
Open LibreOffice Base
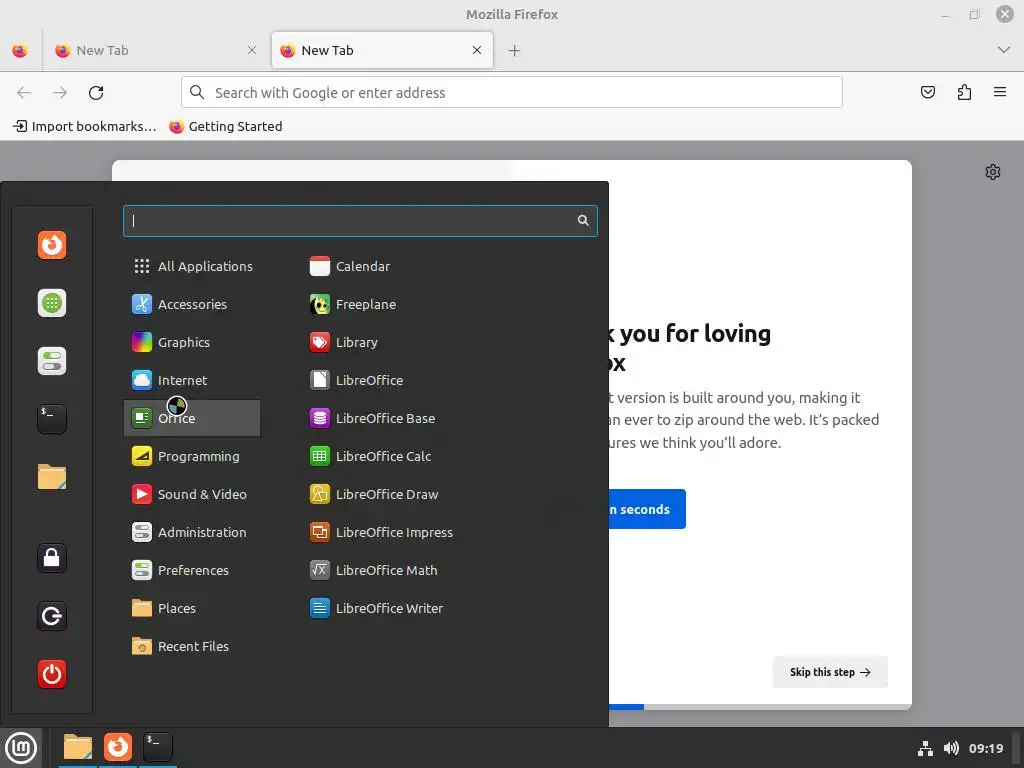pyautogui.click(x=373, y=418)
